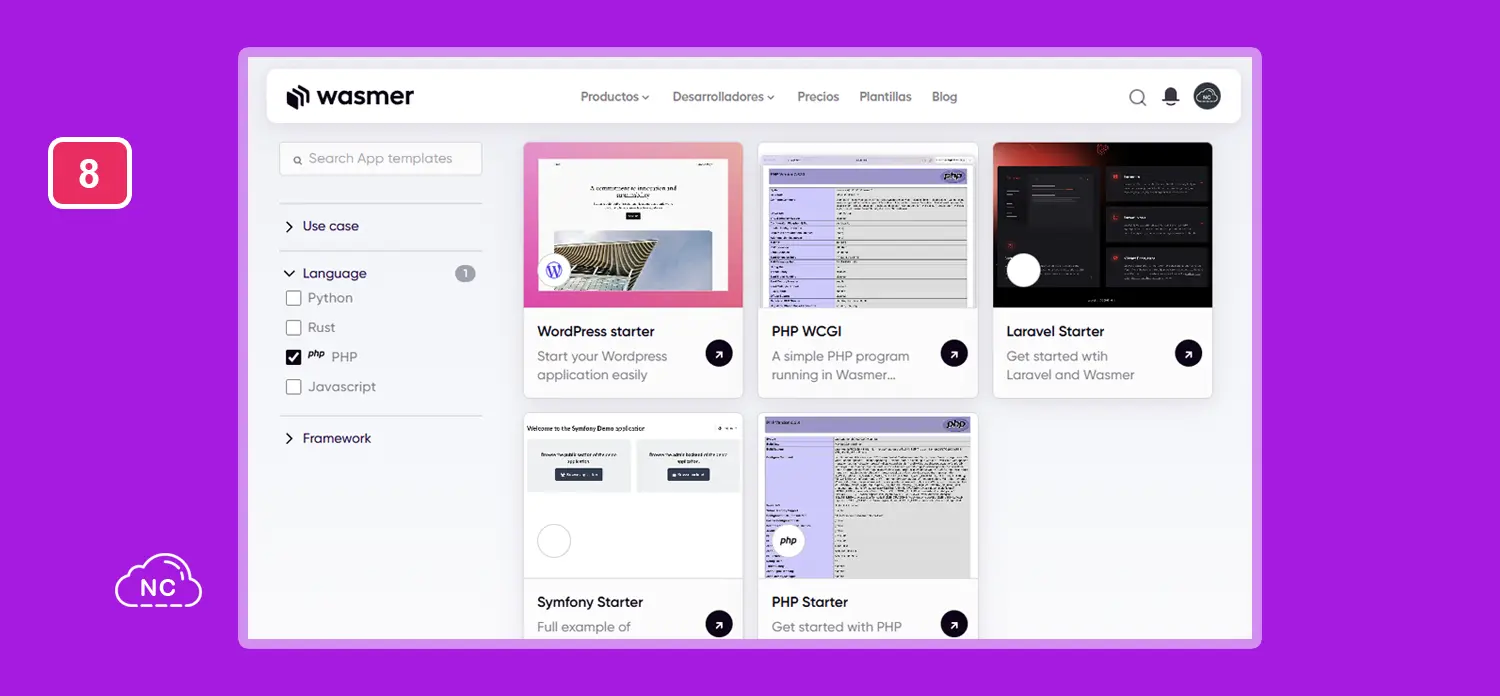The height and width of the screenshot is (696, 1500).
Task: Open the Productos dropdown menu
Action: coord(615,97)
